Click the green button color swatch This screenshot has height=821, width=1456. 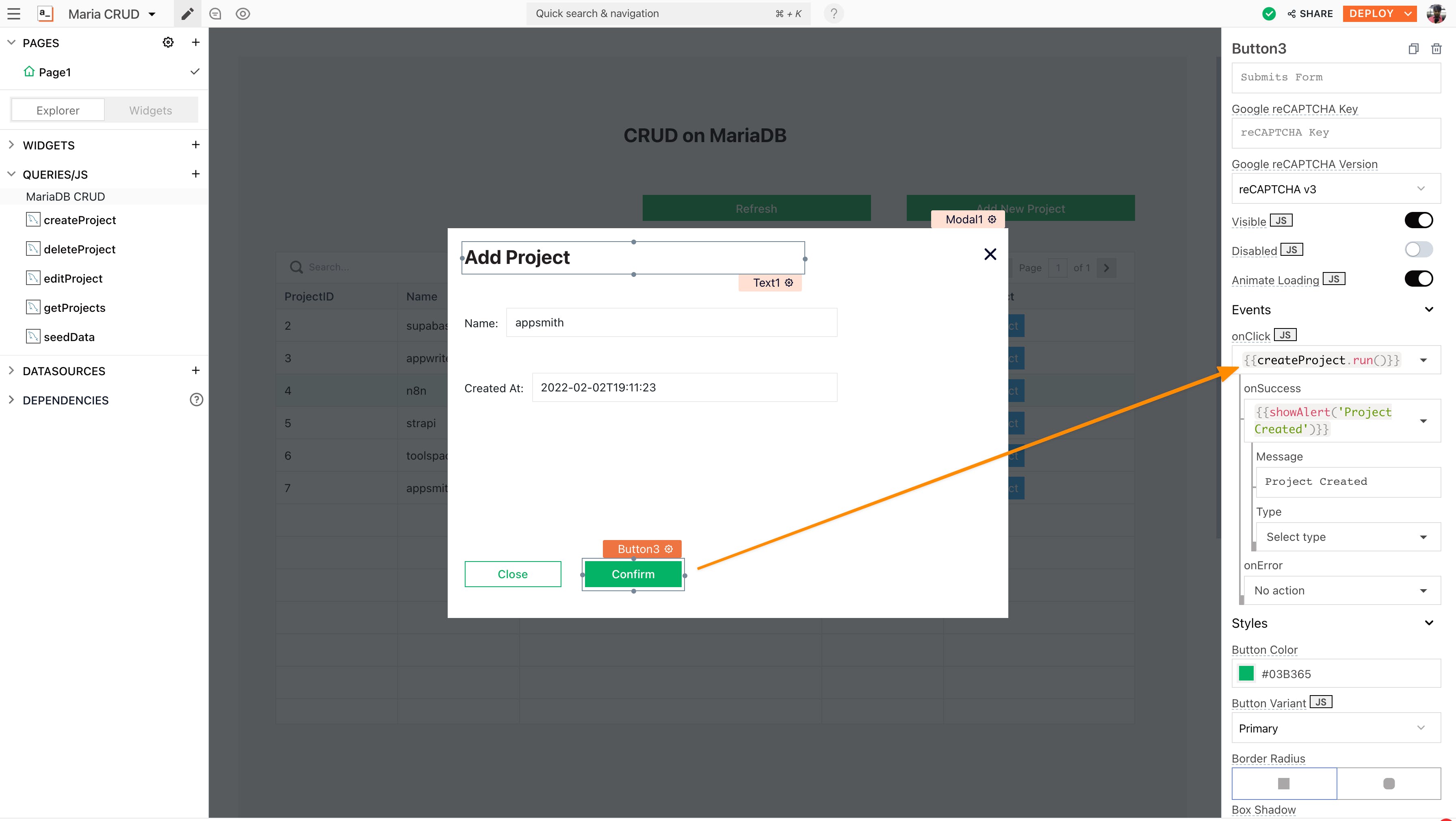pyautogui.click(x=1246, y=673)
